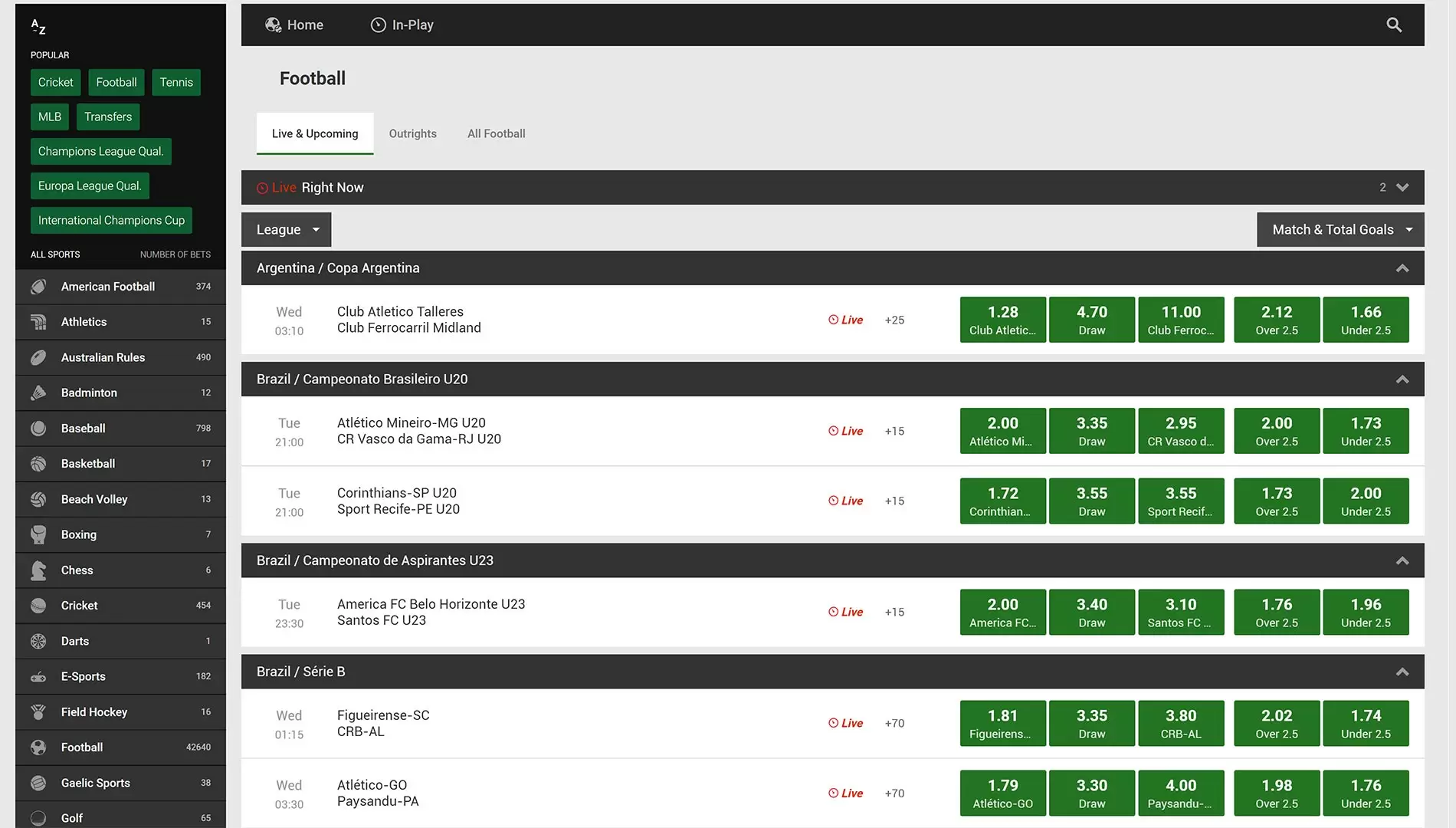Screen dimensions: 1456x828
Task: Click the Boxing glove icon
Action: pos(38,534)
